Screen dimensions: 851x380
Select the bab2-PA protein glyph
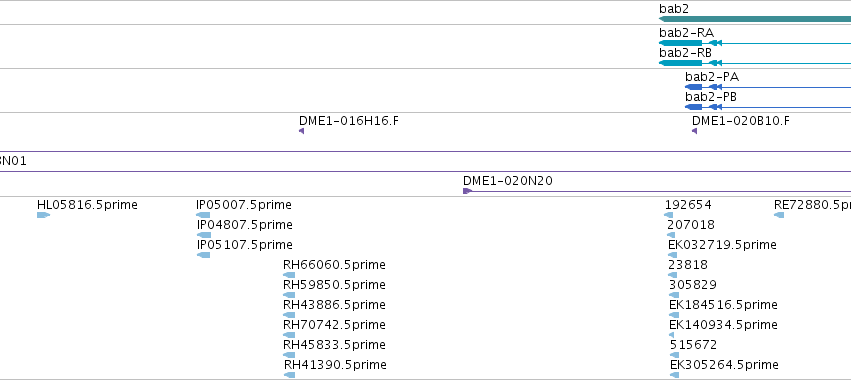768,87
